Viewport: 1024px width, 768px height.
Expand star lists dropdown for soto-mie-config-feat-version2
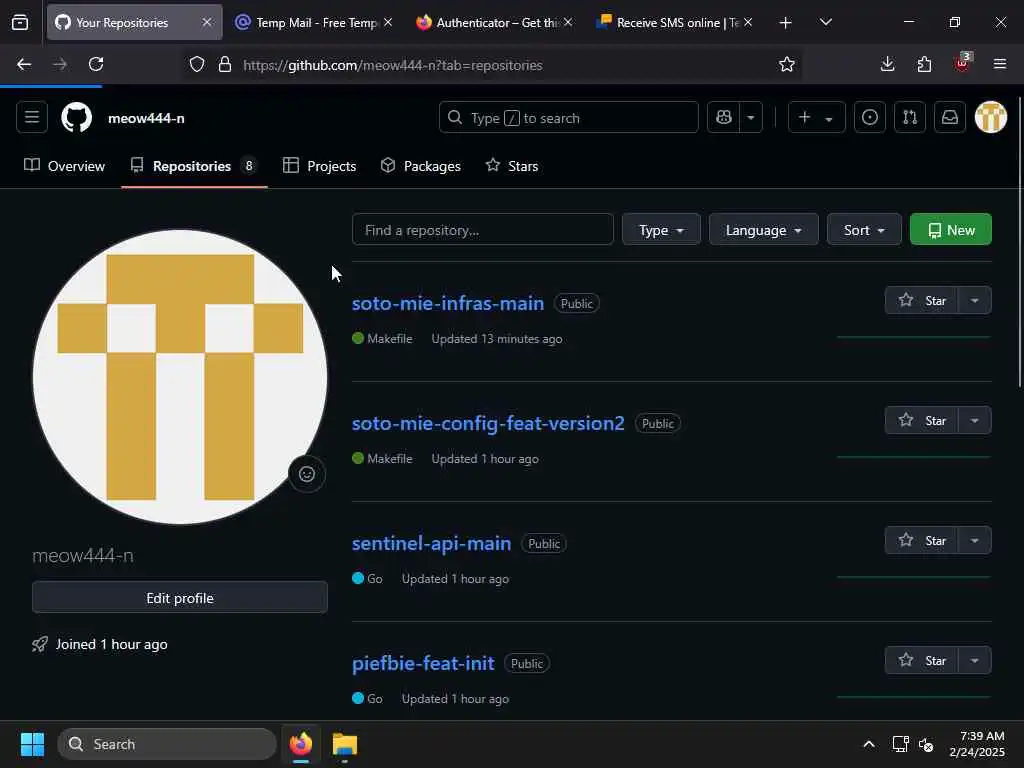point(975,421)
